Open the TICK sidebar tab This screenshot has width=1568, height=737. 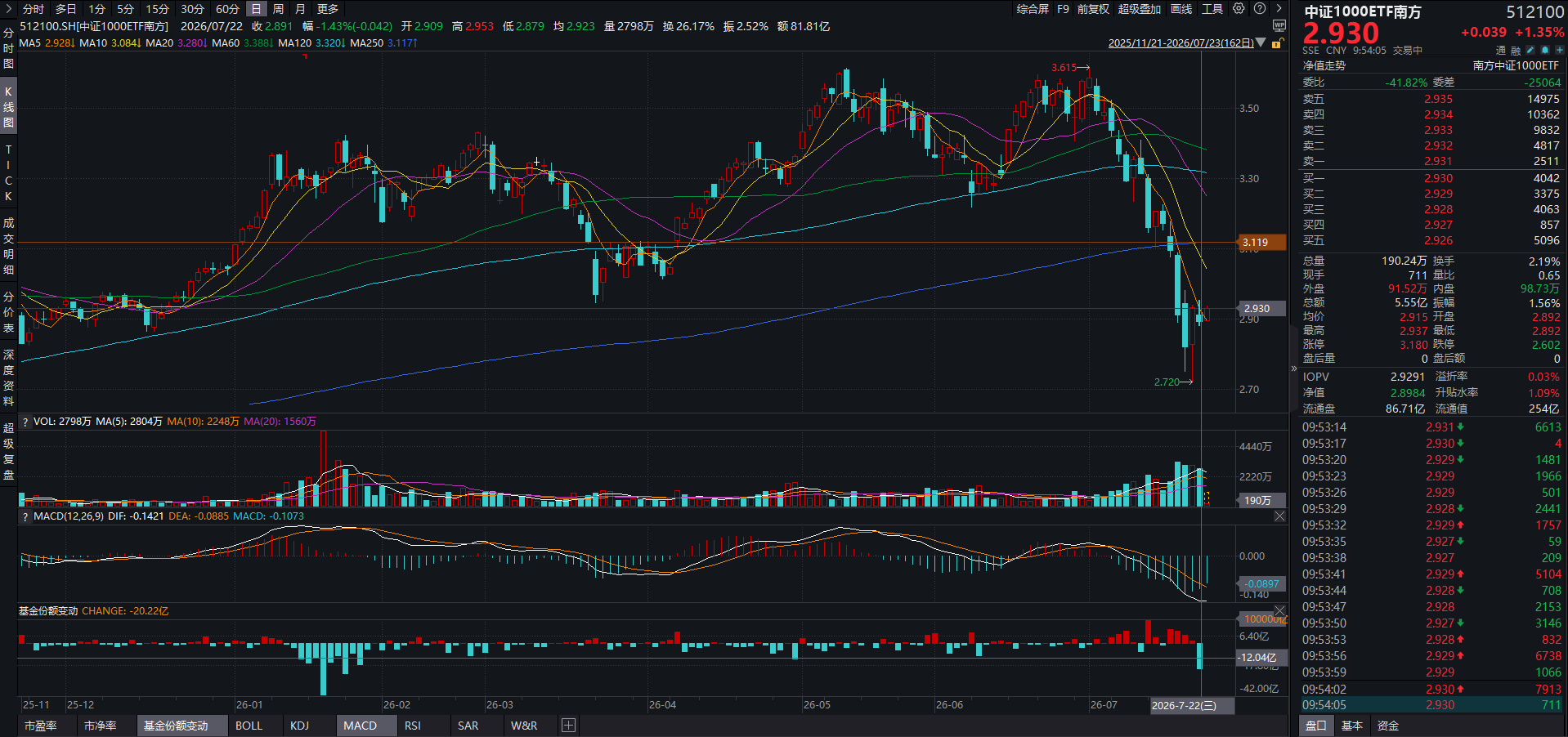tap(8, 173)
